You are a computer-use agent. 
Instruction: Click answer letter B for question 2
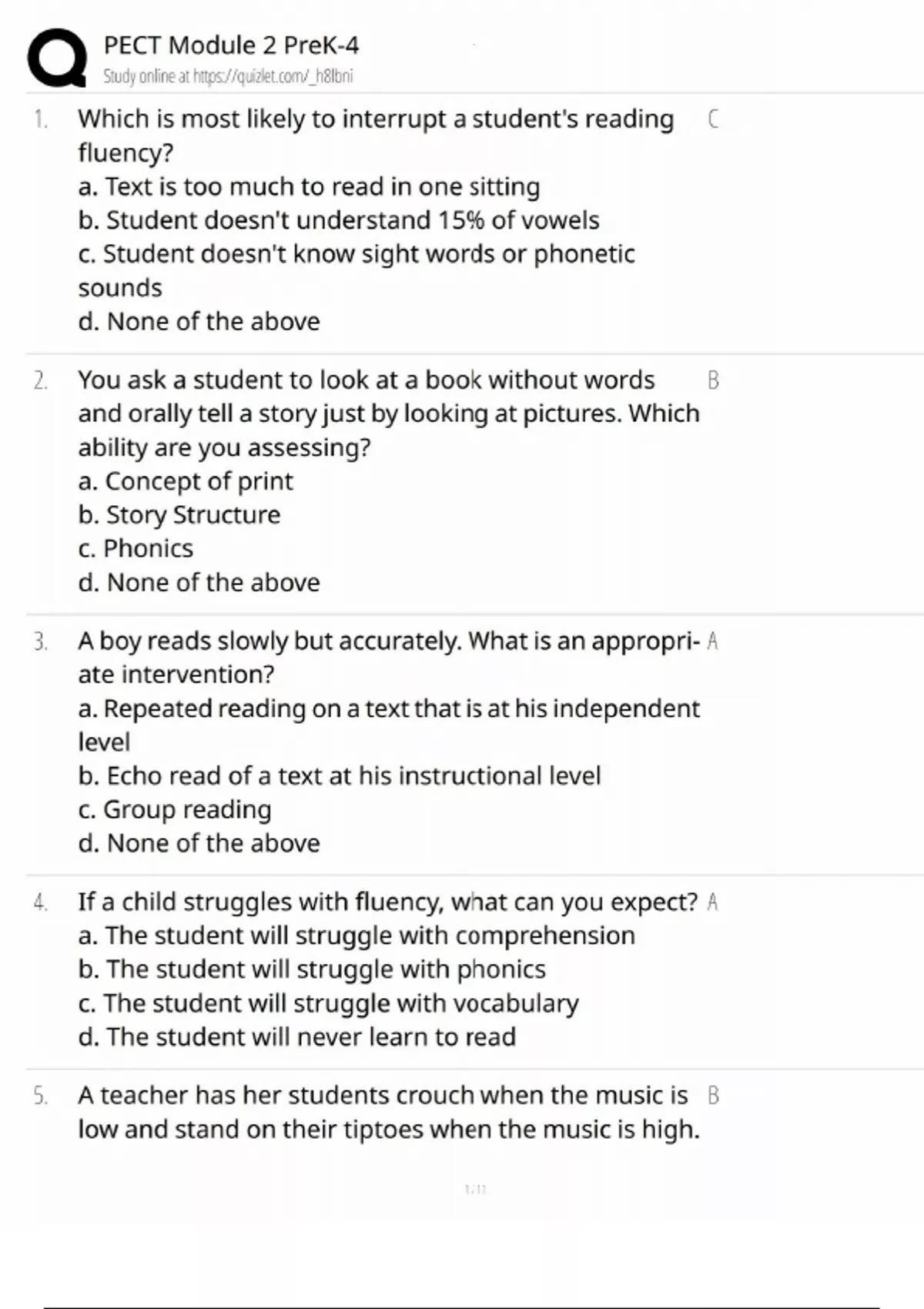713,380
